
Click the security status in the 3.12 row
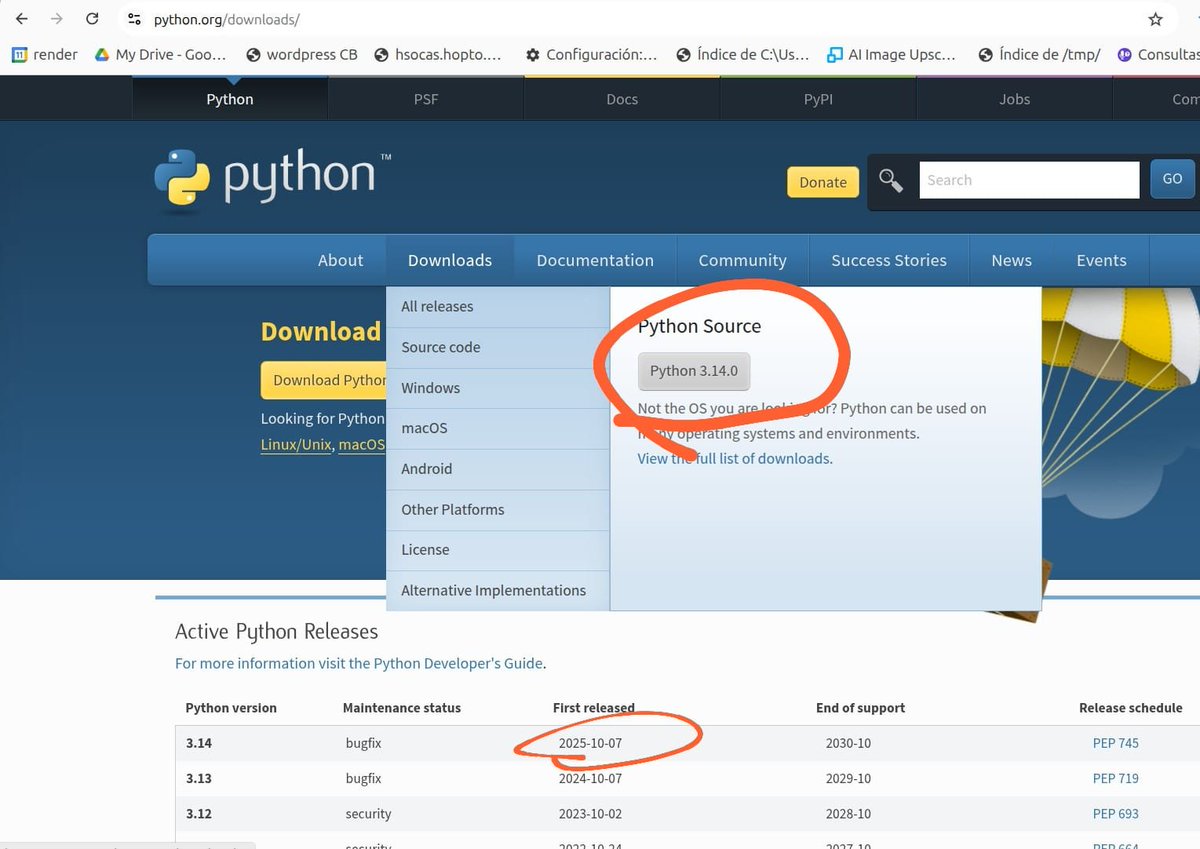click(368, 813)
